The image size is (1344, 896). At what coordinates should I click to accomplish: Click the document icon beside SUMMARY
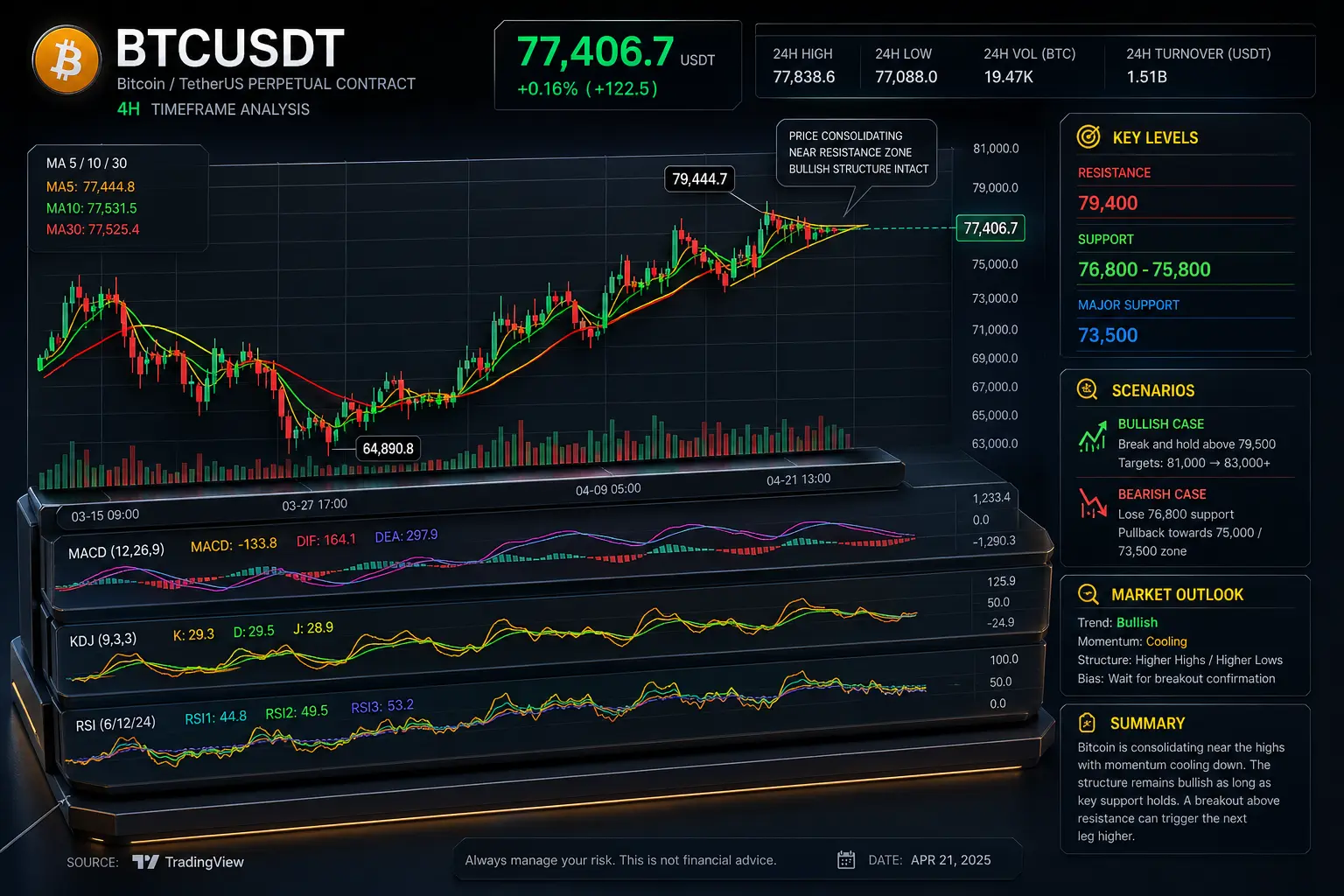pyautogui.click(x=1087, y=723)
